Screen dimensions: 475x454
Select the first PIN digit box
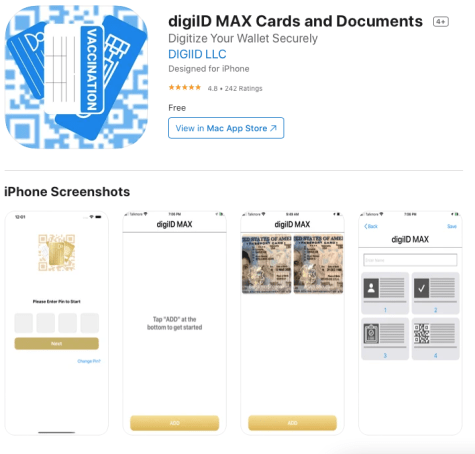tap(24, 323)
